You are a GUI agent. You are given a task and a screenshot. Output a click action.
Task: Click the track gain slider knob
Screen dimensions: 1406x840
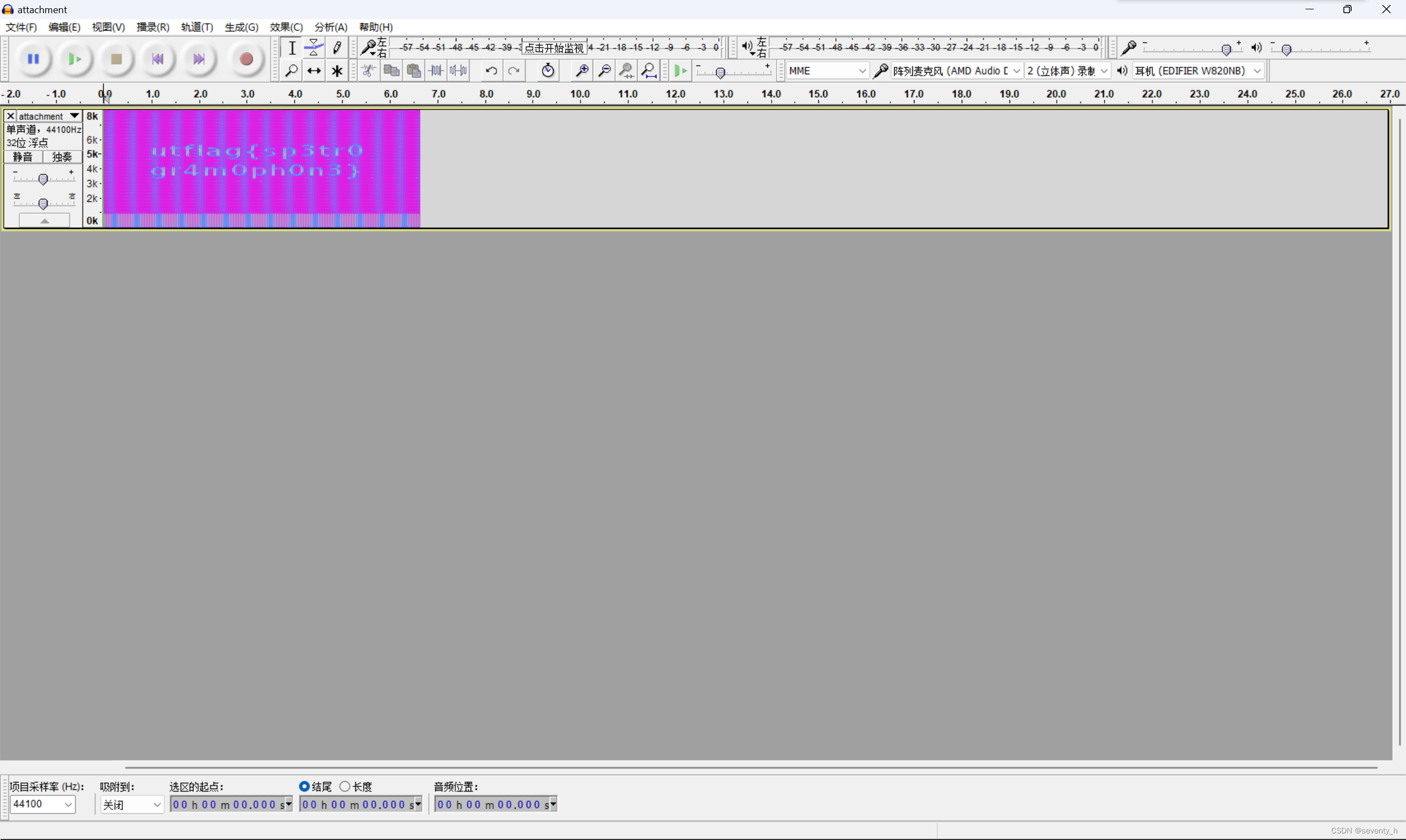(43, 180)
